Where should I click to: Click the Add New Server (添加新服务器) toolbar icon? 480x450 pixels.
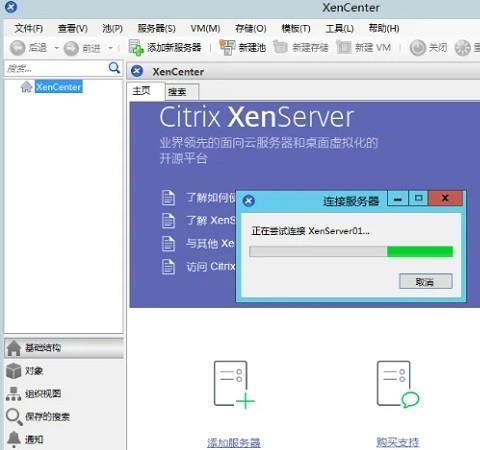pyautogui.click(x=136, y=48)
